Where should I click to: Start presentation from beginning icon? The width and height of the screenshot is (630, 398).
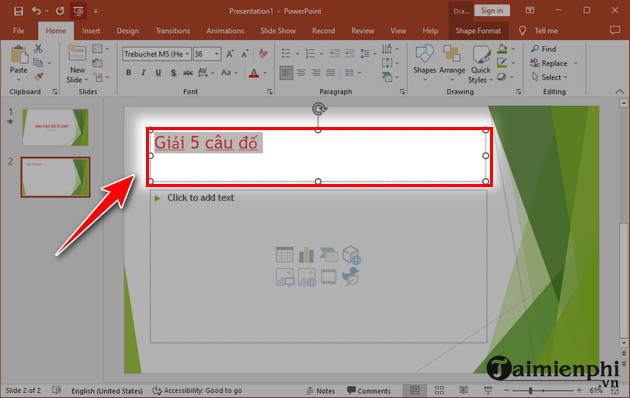[78, 11]
